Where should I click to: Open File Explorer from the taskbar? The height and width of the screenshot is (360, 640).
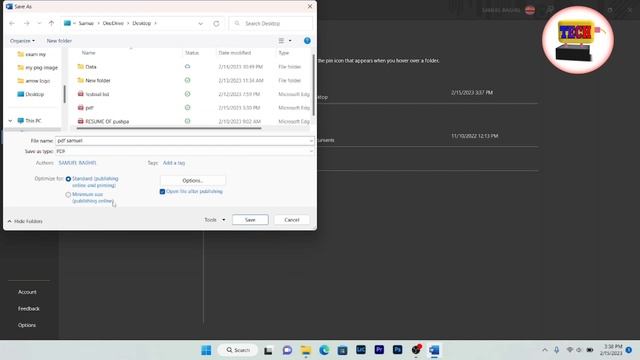click(x=306, y=350)
